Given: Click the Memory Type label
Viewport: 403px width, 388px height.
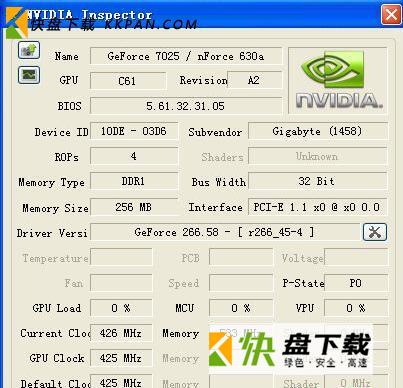Looking at the screenshot, I should pos(52,182).
